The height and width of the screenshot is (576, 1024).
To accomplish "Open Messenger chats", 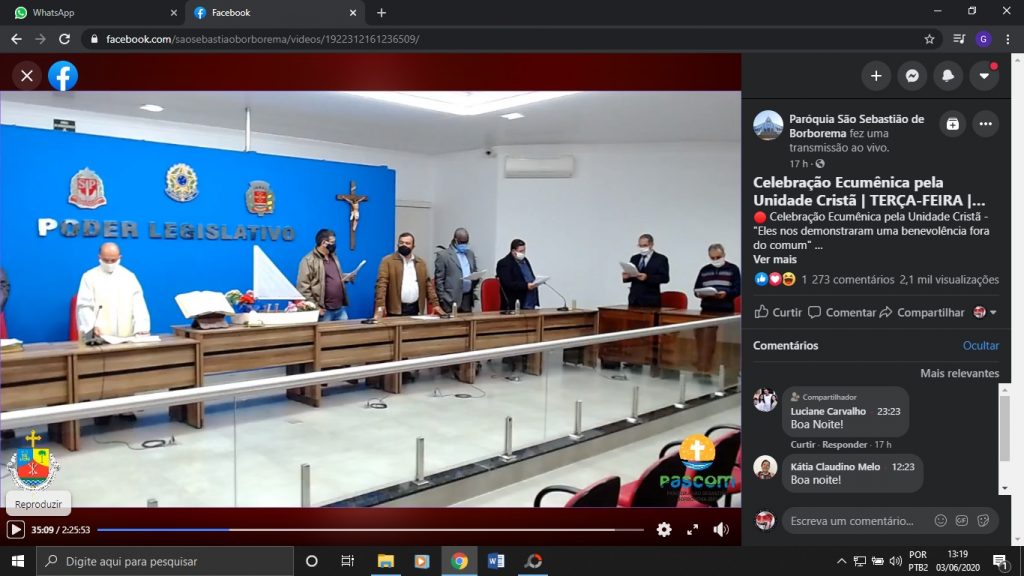I will pyautogui.click(x=912, y=76).
